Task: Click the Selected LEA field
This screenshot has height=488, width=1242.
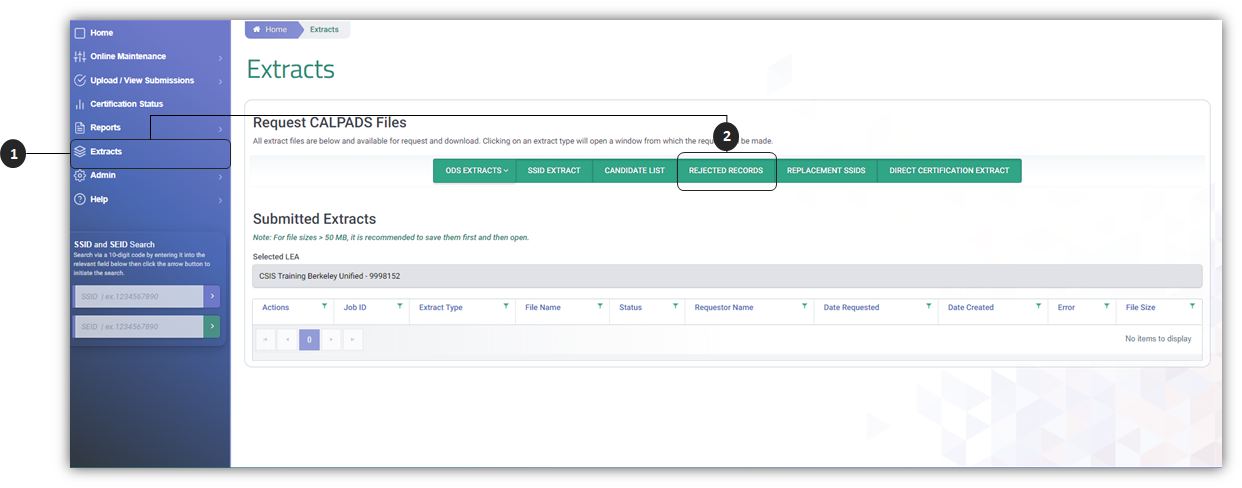Action: (726, 276)
